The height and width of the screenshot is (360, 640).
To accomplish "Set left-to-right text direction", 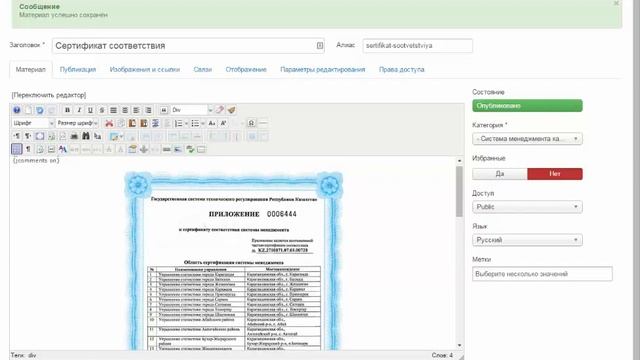I will pyautogui.click(x=17, y=136).
